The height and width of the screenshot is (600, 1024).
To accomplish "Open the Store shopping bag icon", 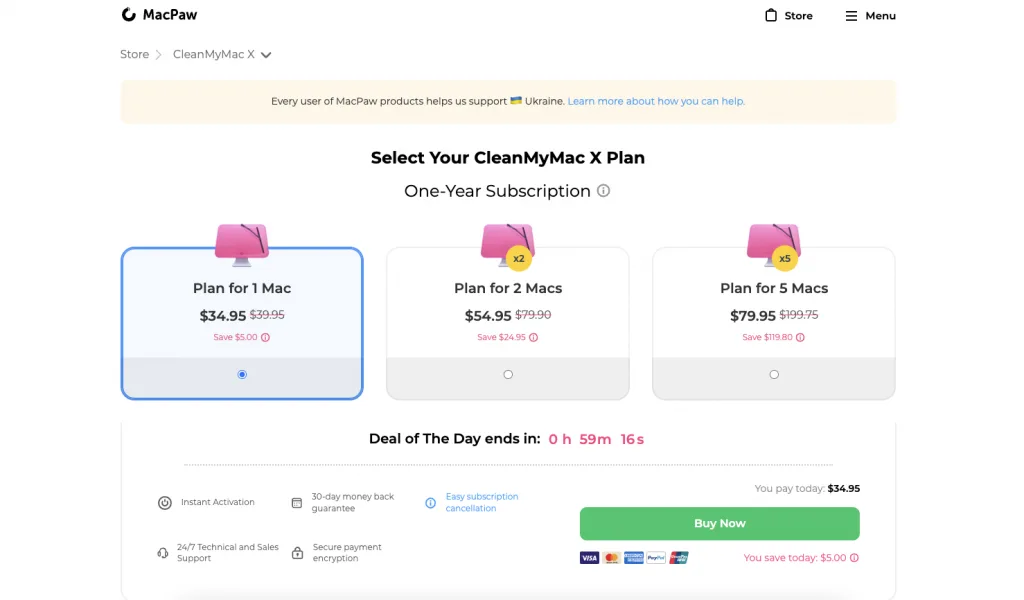I will click(x=771, y=15).
